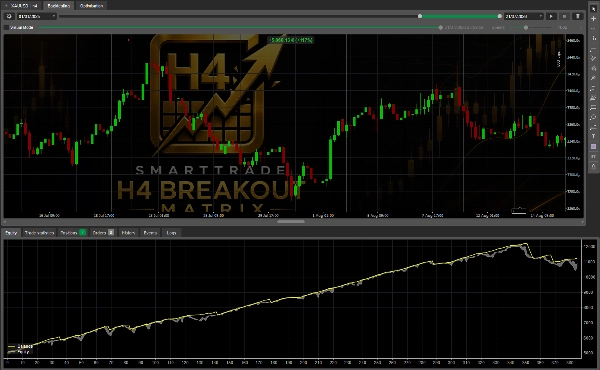Screen dimensions: 600x370
Task: Open the backtest end date dropdown
Action: [523, 16]
